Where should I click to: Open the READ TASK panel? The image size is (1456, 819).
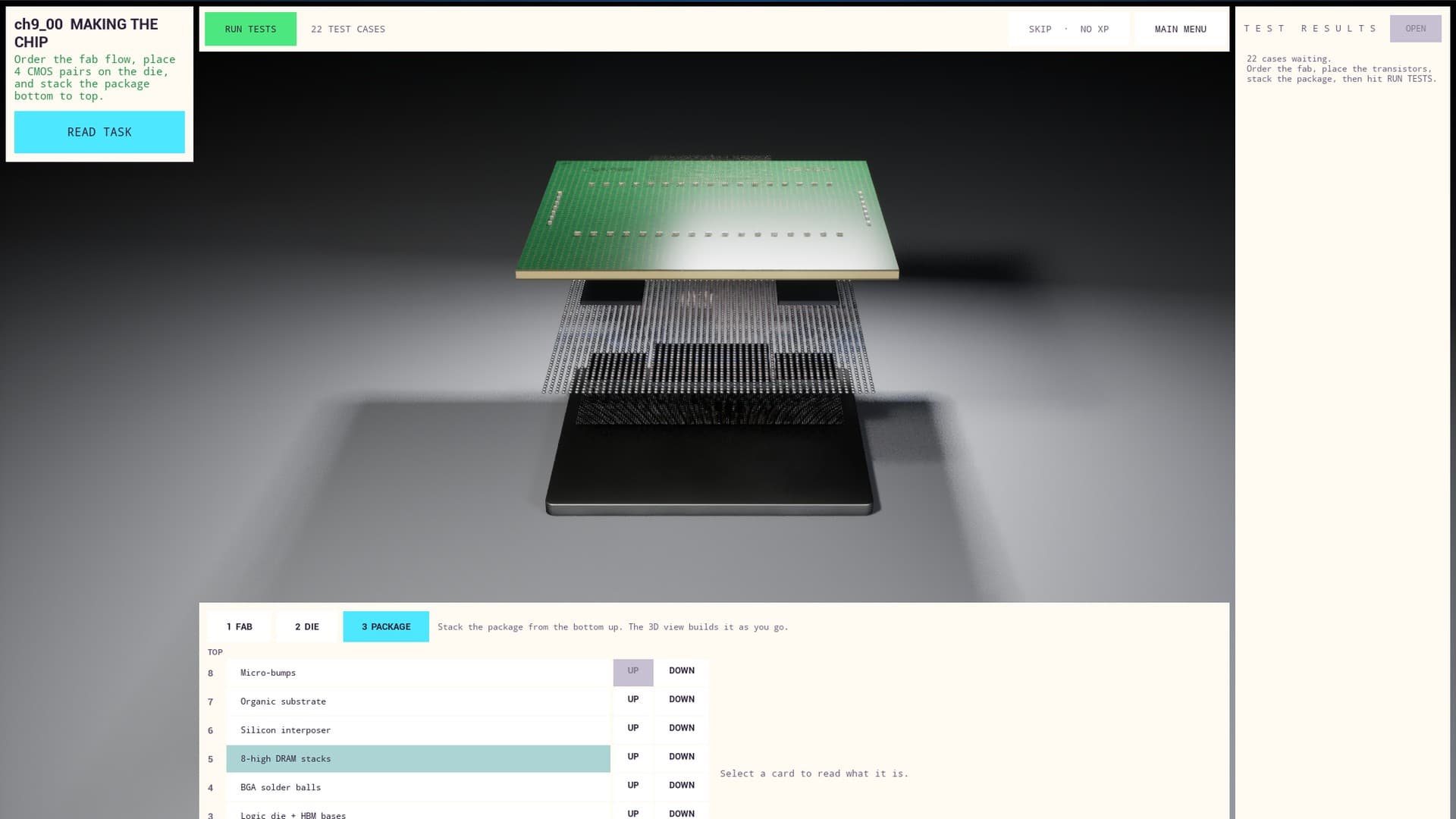pos(99,132)
